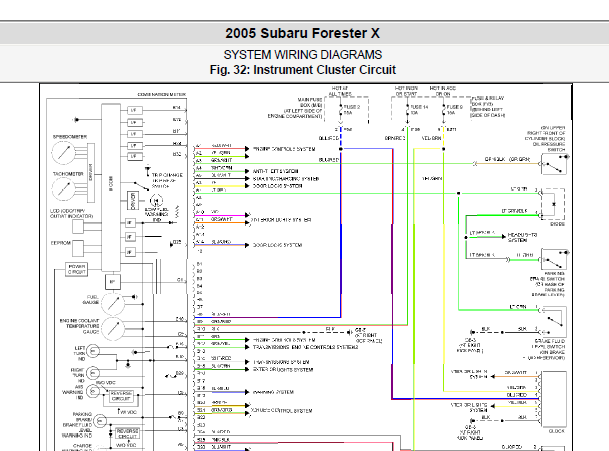Click the 'RIGHT TURN IND' label
The image size is (609, 451).
pyautogui.click(x=78, y=376)
